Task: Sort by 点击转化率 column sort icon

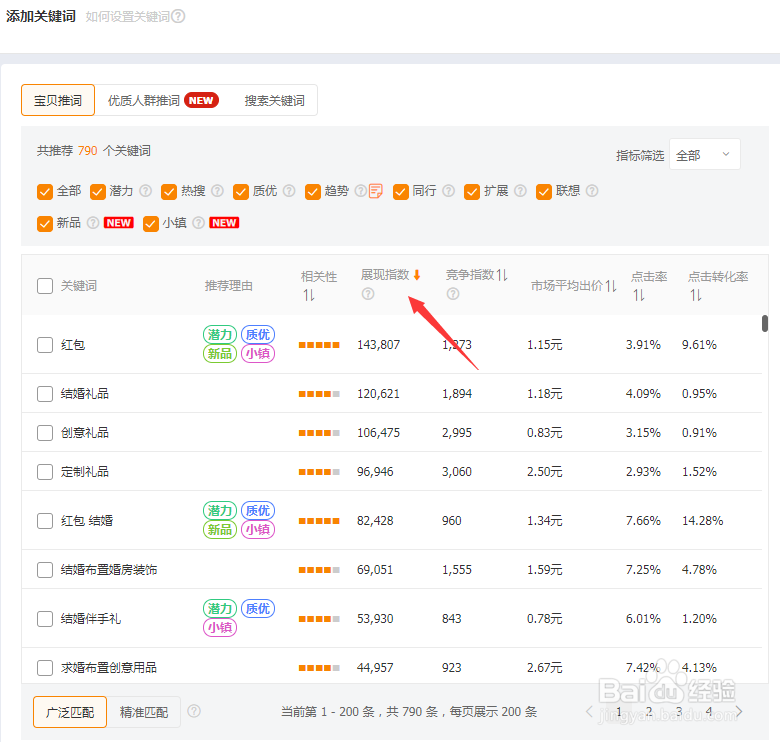Action: 696,295
